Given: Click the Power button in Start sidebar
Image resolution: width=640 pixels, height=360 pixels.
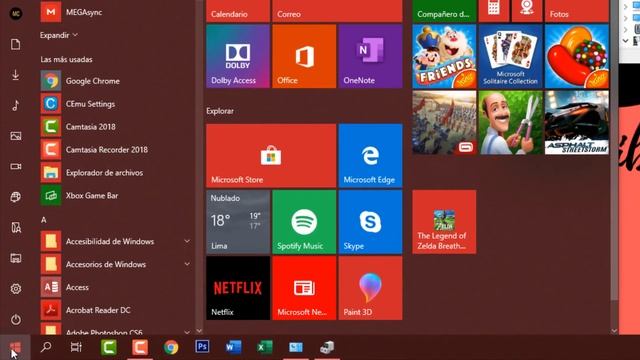Looking at the screenshot, I should (x=16, y=319).
